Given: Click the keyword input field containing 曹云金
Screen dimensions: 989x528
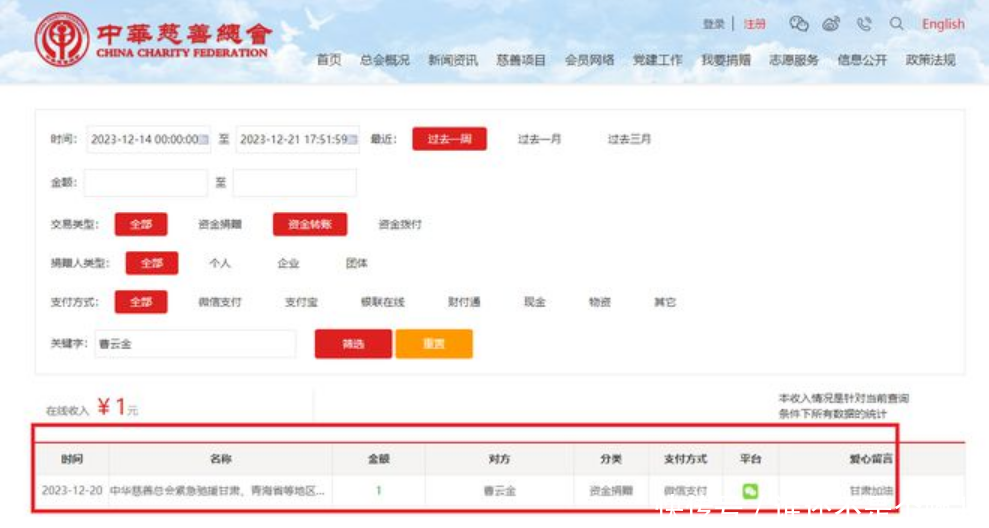Looking at the screenshot, I should coord(195,344).
